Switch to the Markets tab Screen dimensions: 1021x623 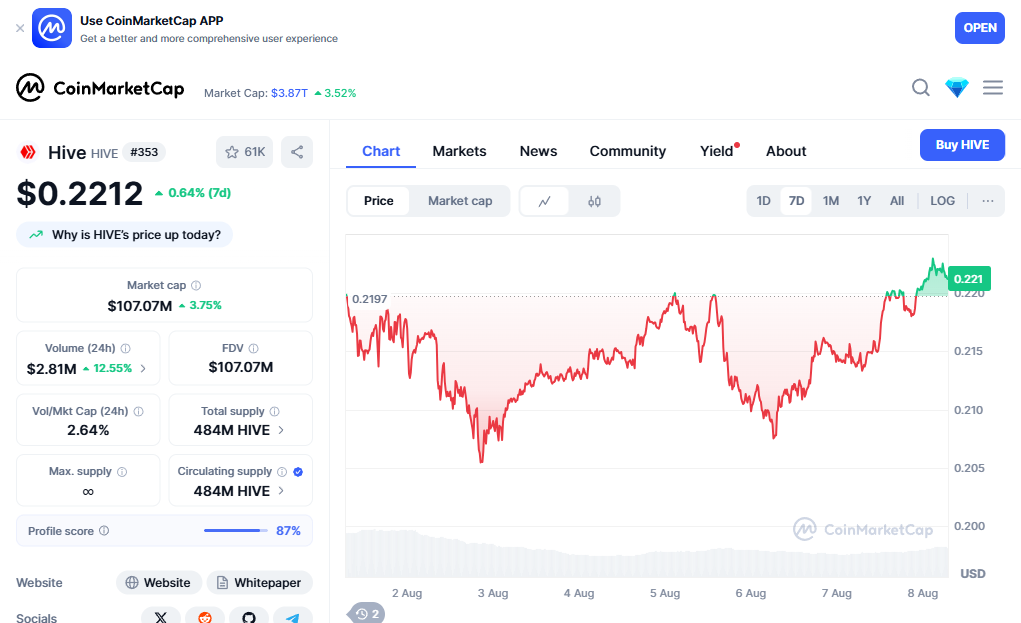click(459, 151)
